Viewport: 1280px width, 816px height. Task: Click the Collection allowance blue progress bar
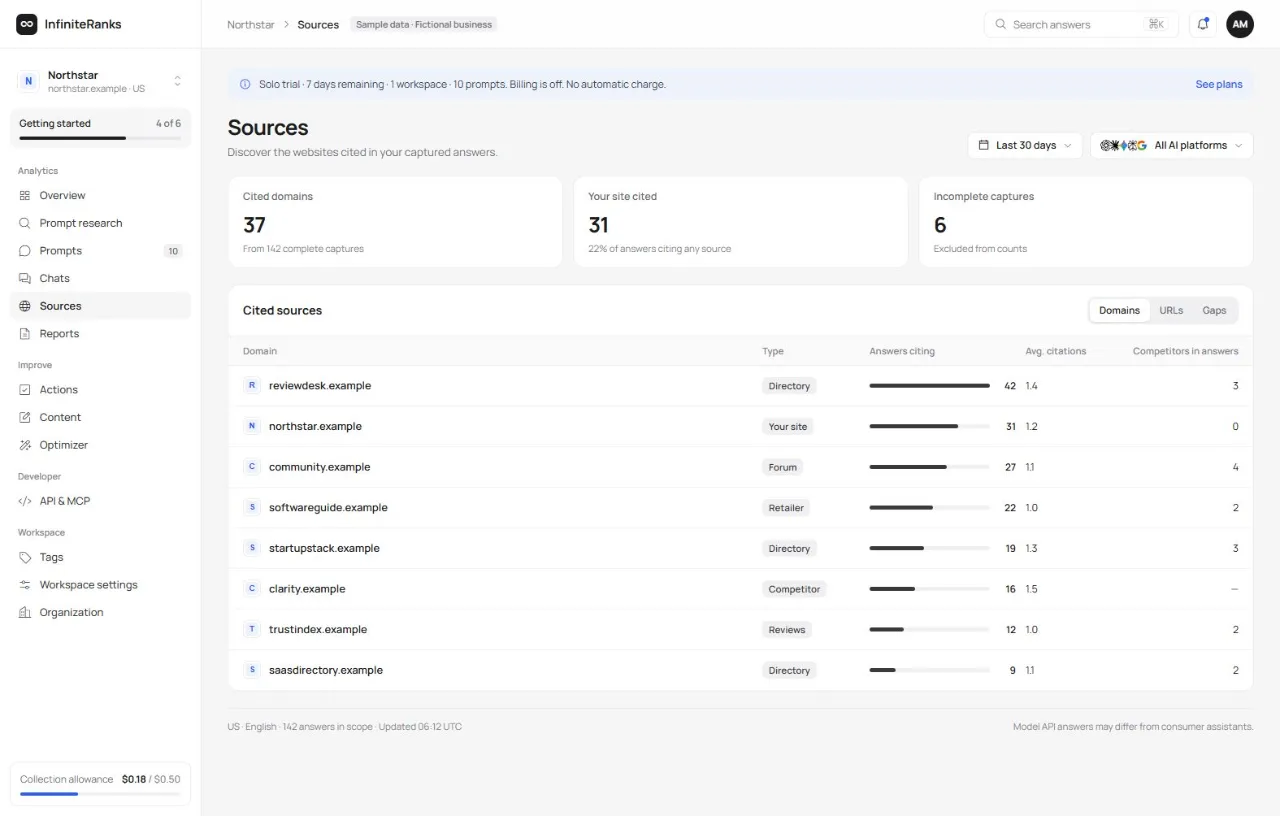(x=100, y=794)
